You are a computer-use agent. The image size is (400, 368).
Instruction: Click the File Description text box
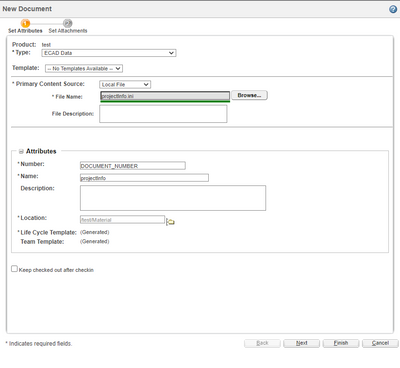point(163,114)
